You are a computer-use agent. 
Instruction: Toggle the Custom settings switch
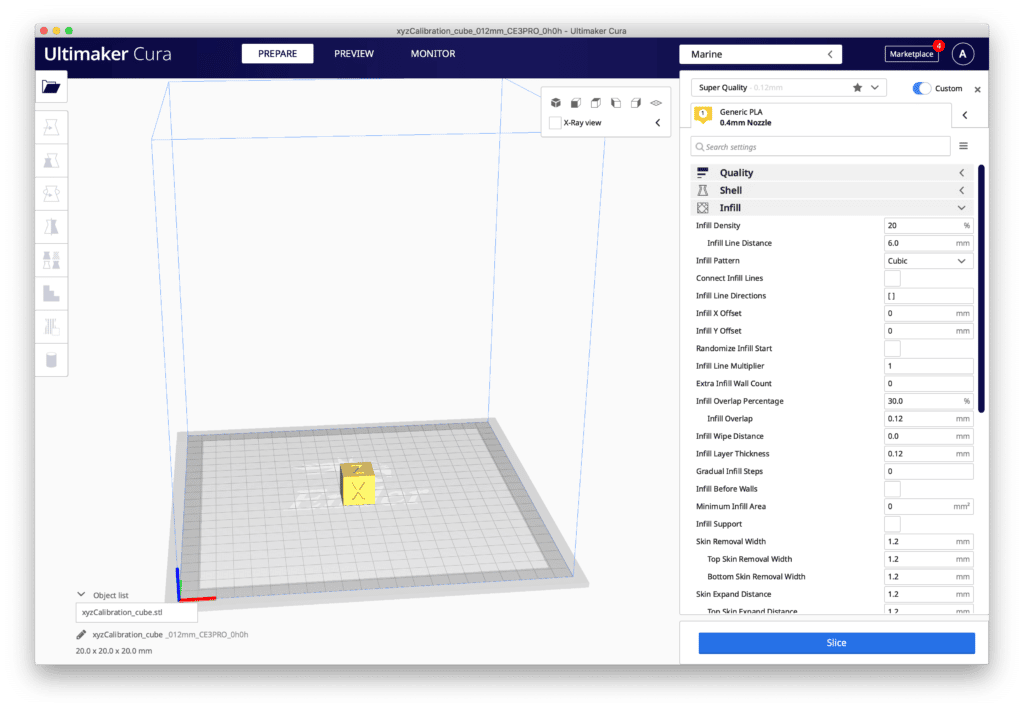(922, 88)
